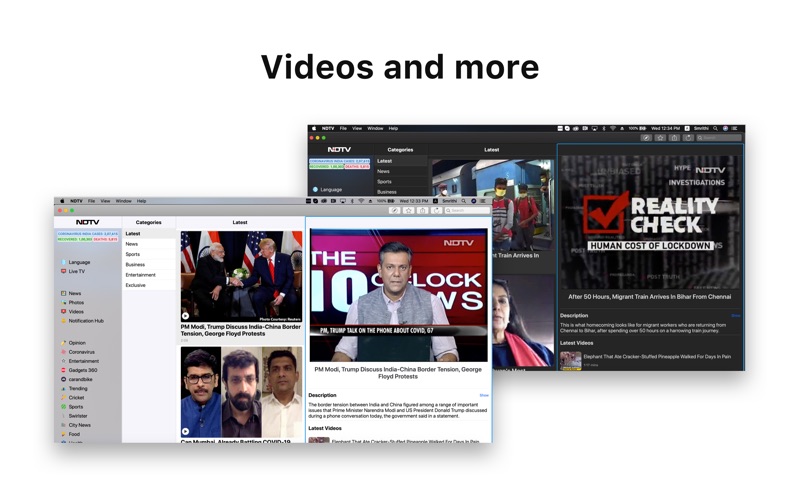Click share icon in light window toolbar

point(422,210)
